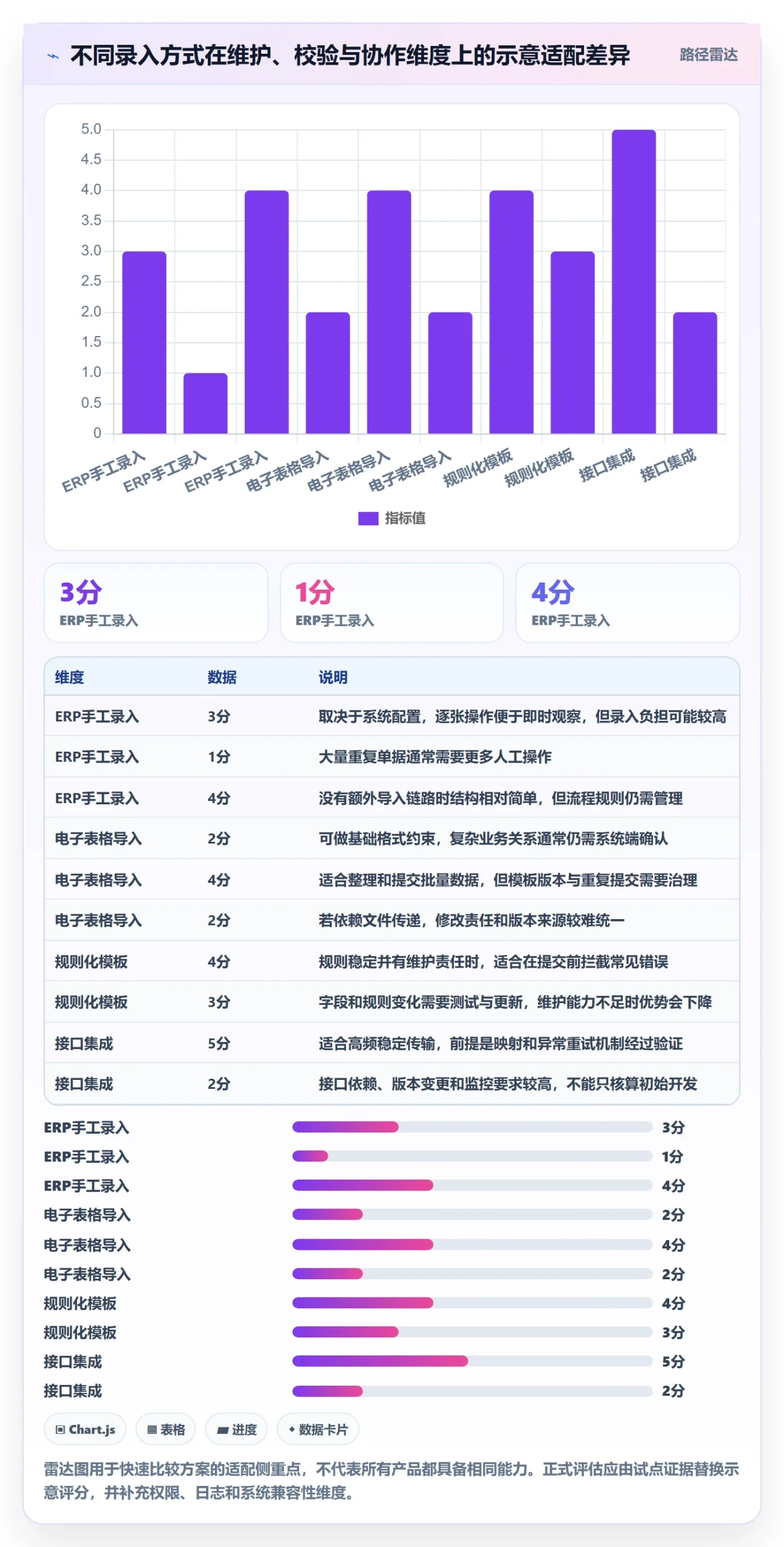The width and height of the screenshot is (784, 1547).
Task: Click the 接口集成 2分 progress bar
Action: pos(472,1390)
